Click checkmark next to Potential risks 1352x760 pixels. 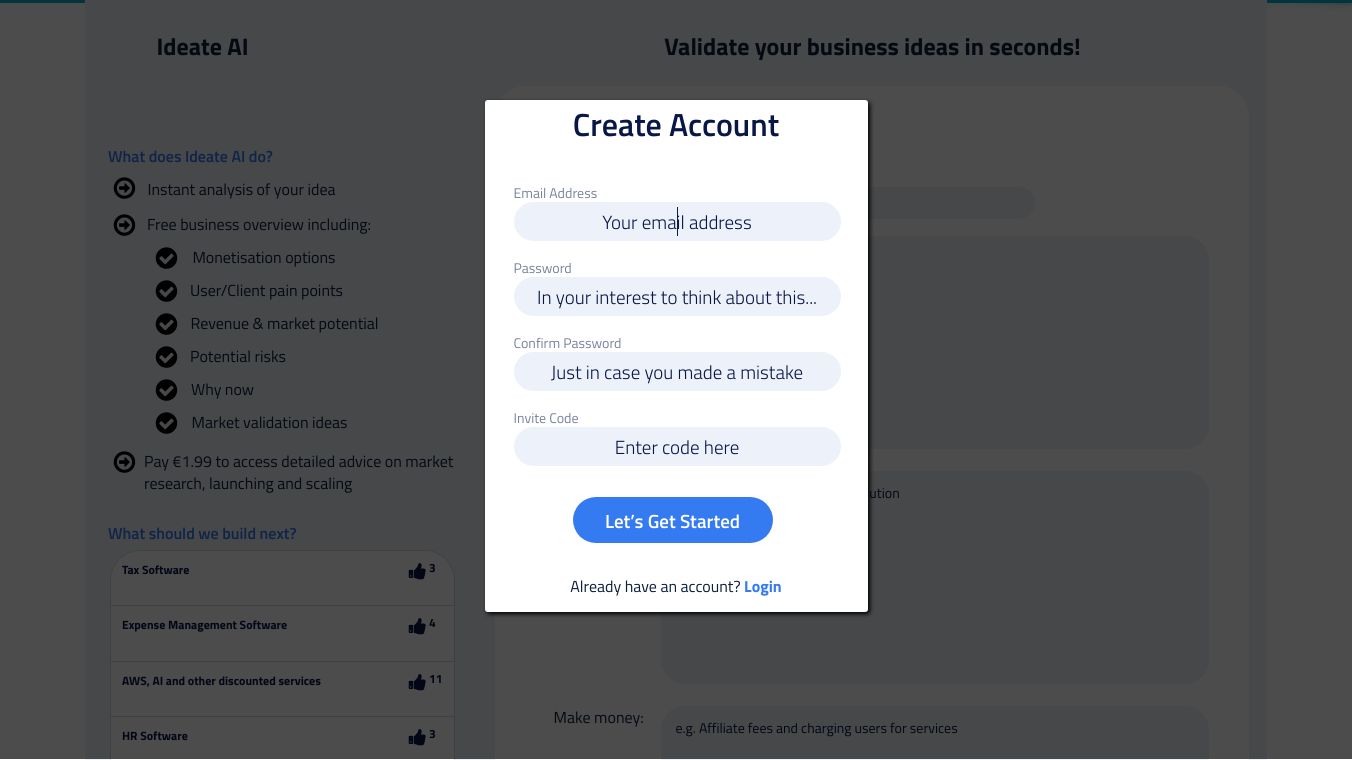(x=166, y=357)
